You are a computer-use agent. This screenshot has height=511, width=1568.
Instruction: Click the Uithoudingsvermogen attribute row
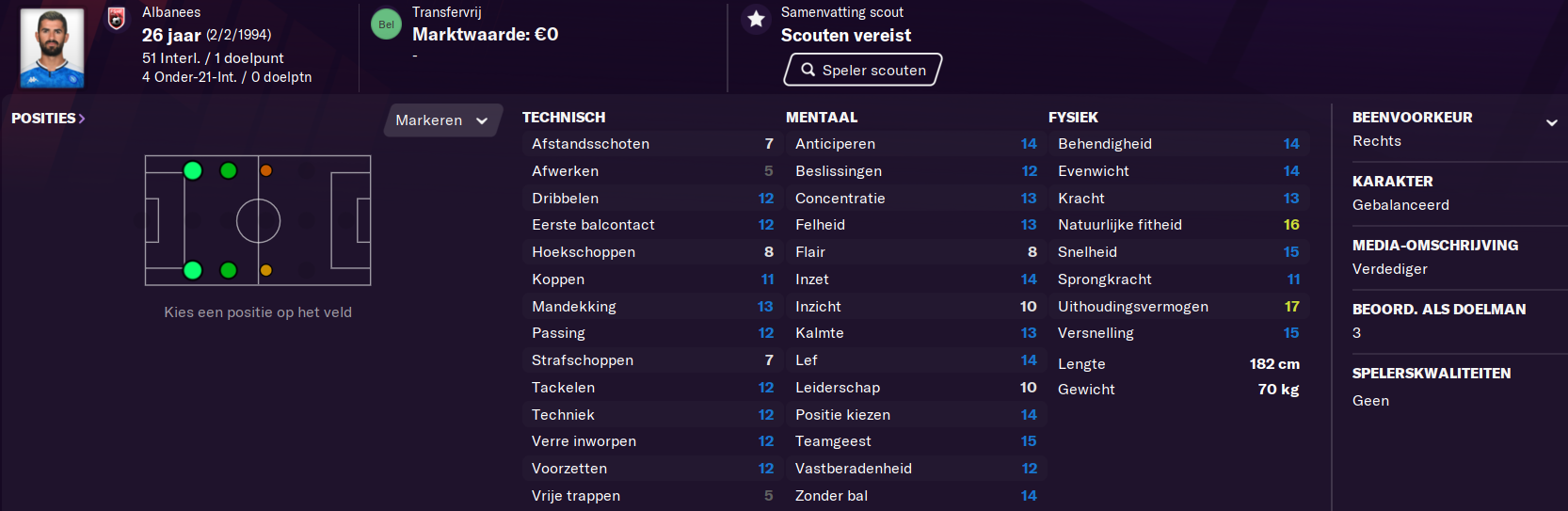(1178, 307)
